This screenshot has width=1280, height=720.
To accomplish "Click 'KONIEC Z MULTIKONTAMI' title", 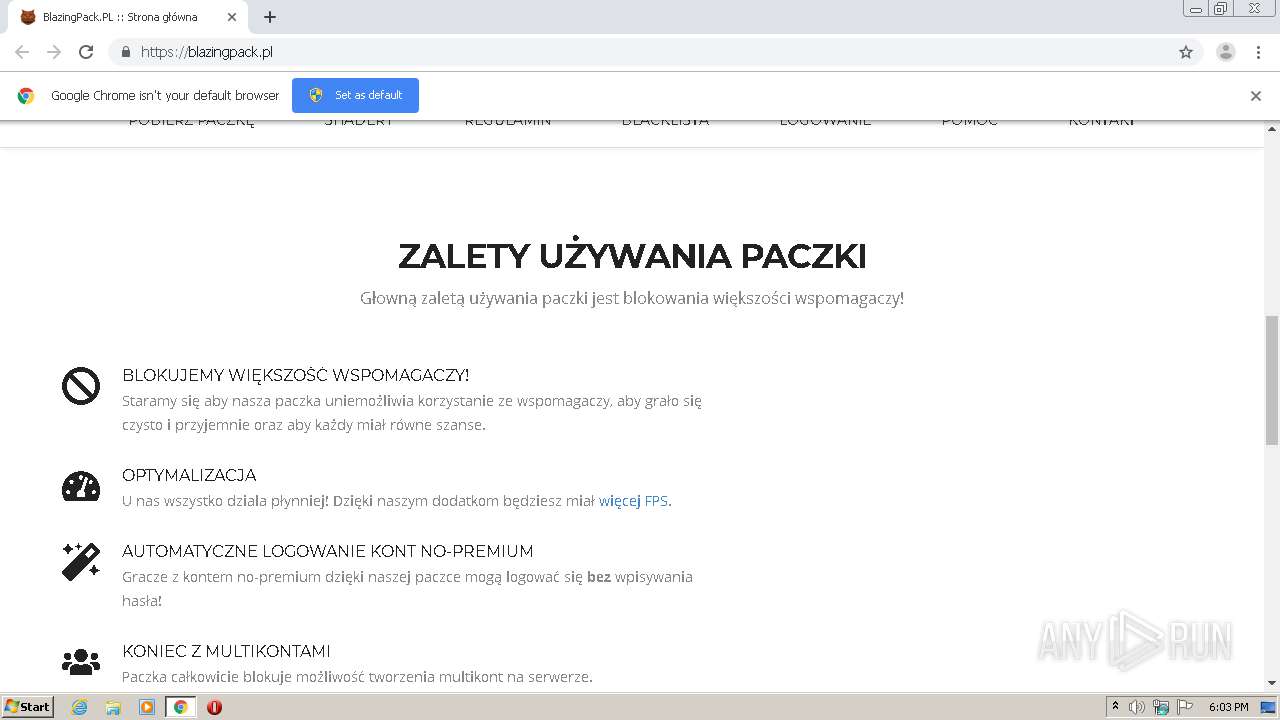I will click(226, 651).
